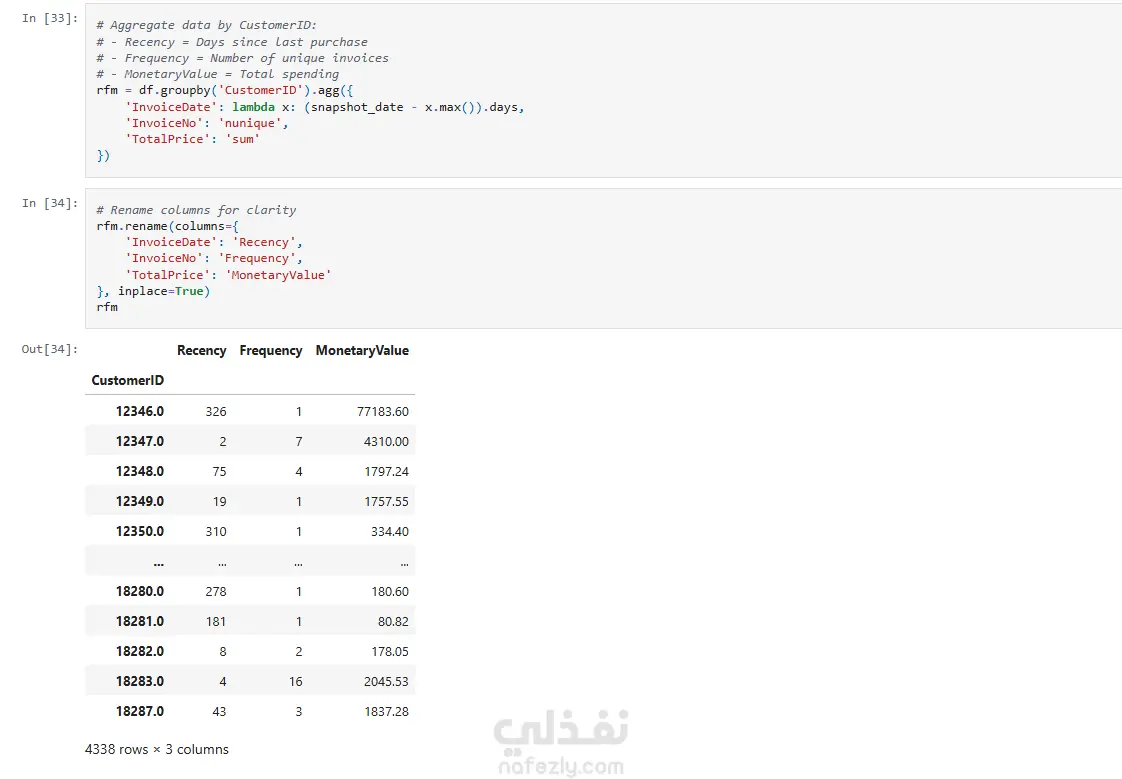1122x779 pixels.
Task: Click monetary value 1797.24
Action: click(x=386, y=471)
